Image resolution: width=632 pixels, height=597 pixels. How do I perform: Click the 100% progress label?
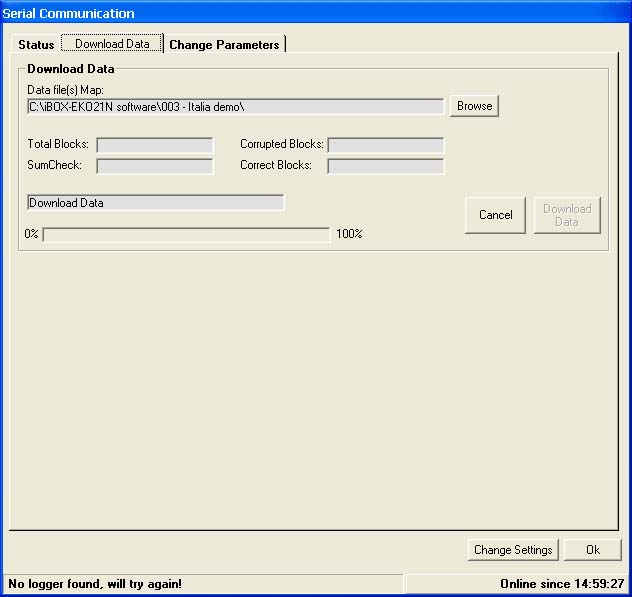(x=349, y=234)
